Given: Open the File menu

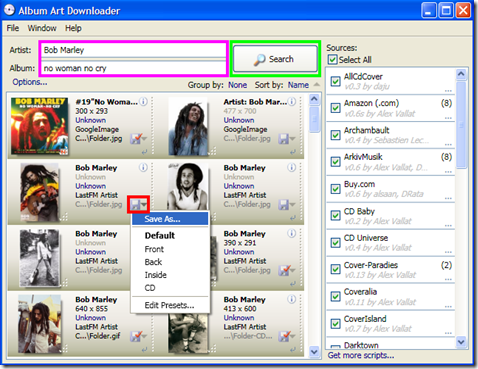Looking at the screenshot, I should click(x=13, y=28).
